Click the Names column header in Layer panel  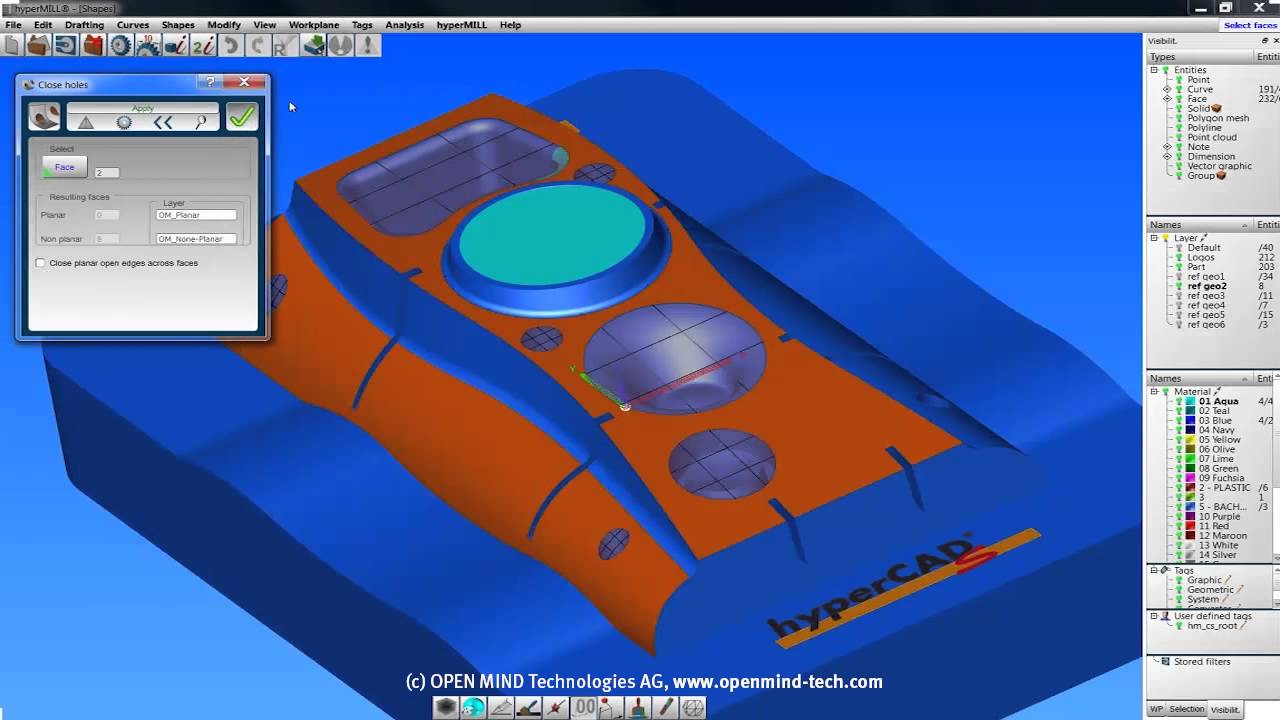click(1200, 225)
